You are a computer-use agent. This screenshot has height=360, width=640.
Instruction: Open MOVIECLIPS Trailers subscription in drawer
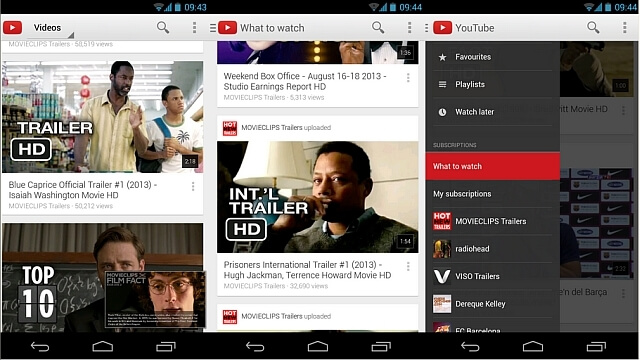pyautogui.click(x=493, y=221)
